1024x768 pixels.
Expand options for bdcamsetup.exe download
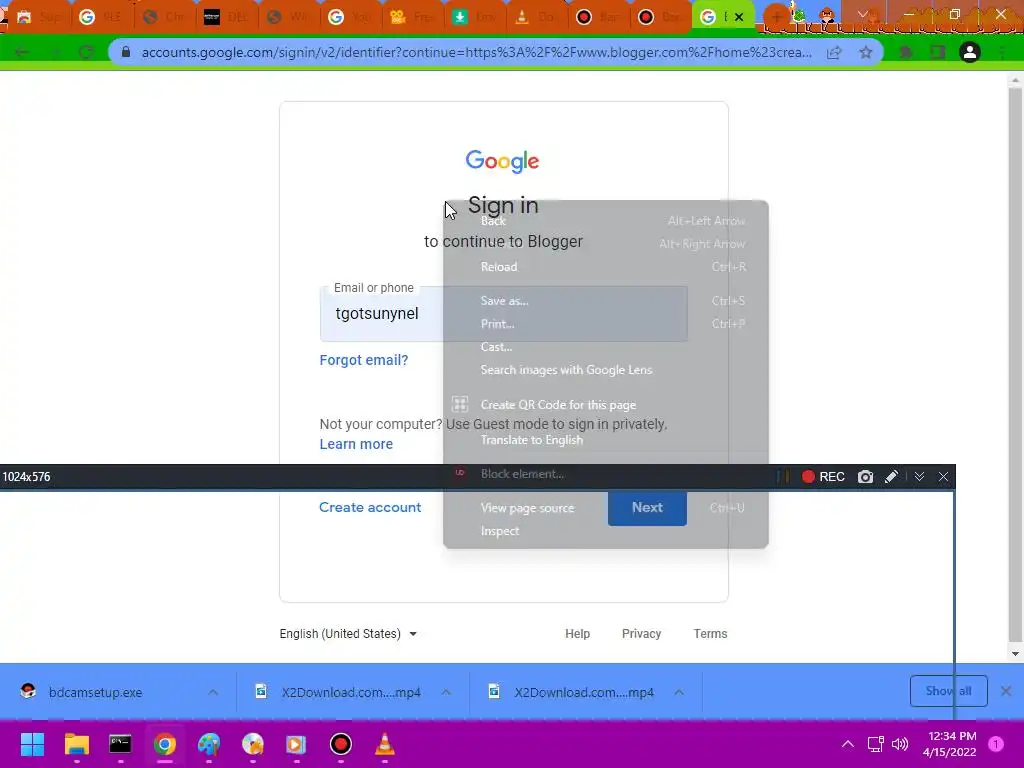213,692
